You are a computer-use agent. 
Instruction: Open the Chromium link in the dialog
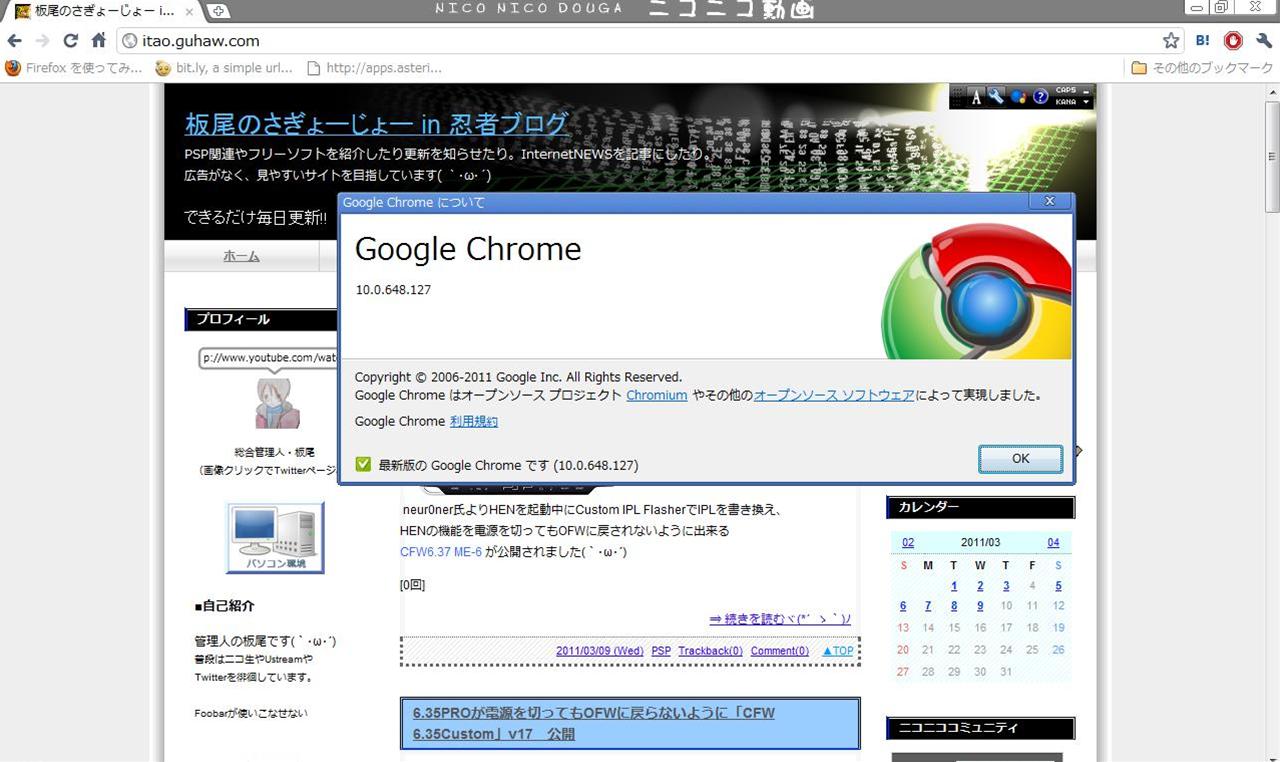click(657, 395)
